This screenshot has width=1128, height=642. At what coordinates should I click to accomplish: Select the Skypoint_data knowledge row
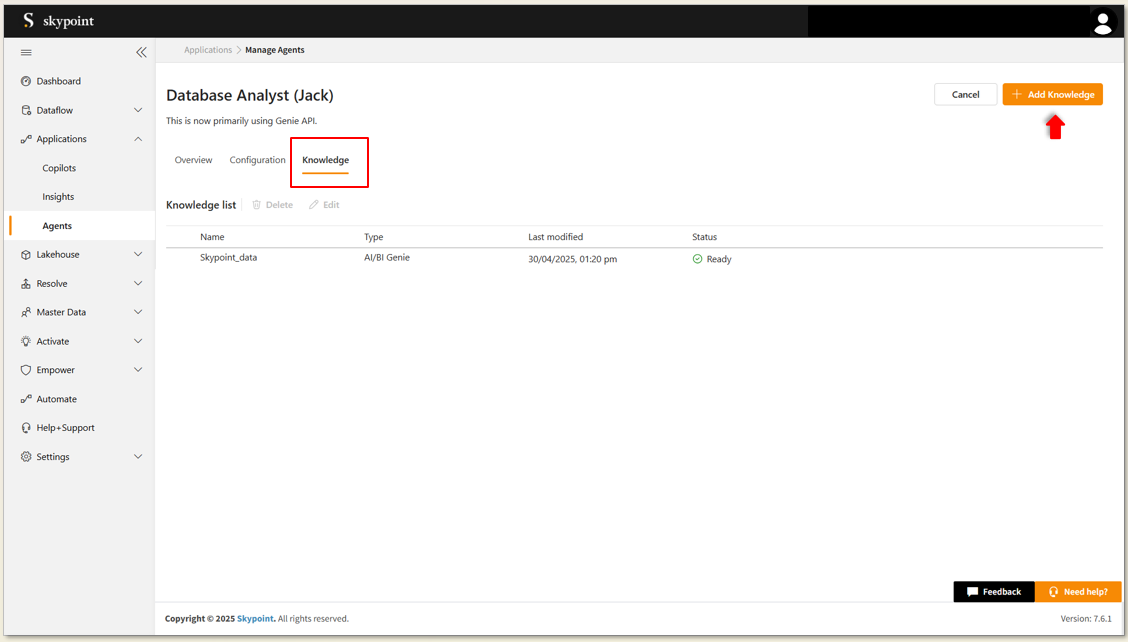pos(229,258)
